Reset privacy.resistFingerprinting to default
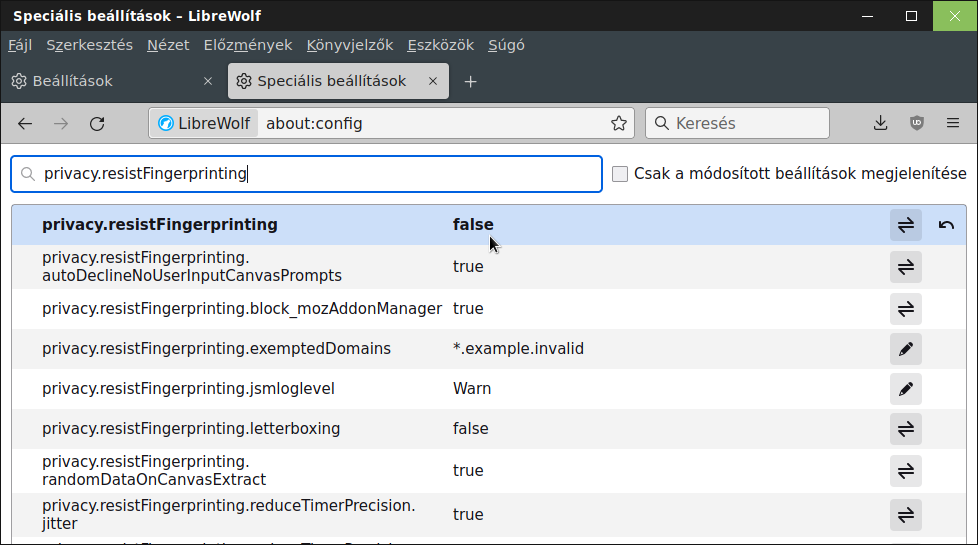 [x=946, y=225]
